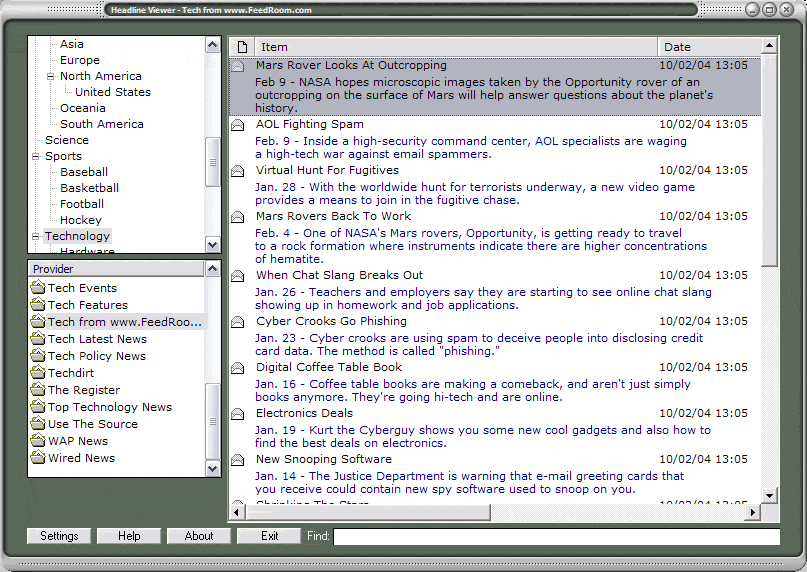Image resolution: width=807 pixels, height=572 pixels.
Task: Click envelope icon beside Virtual Hunt For Fugitives
Action: (237, 171)
